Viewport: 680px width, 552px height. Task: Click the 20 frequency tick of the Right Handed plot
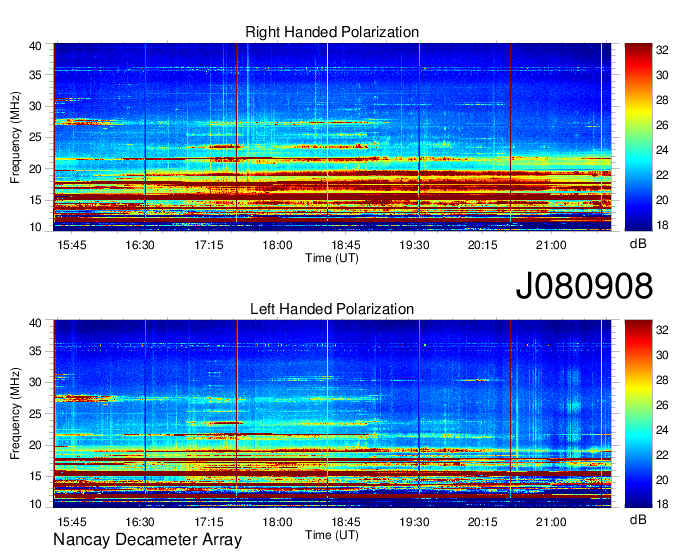[35, 169]
